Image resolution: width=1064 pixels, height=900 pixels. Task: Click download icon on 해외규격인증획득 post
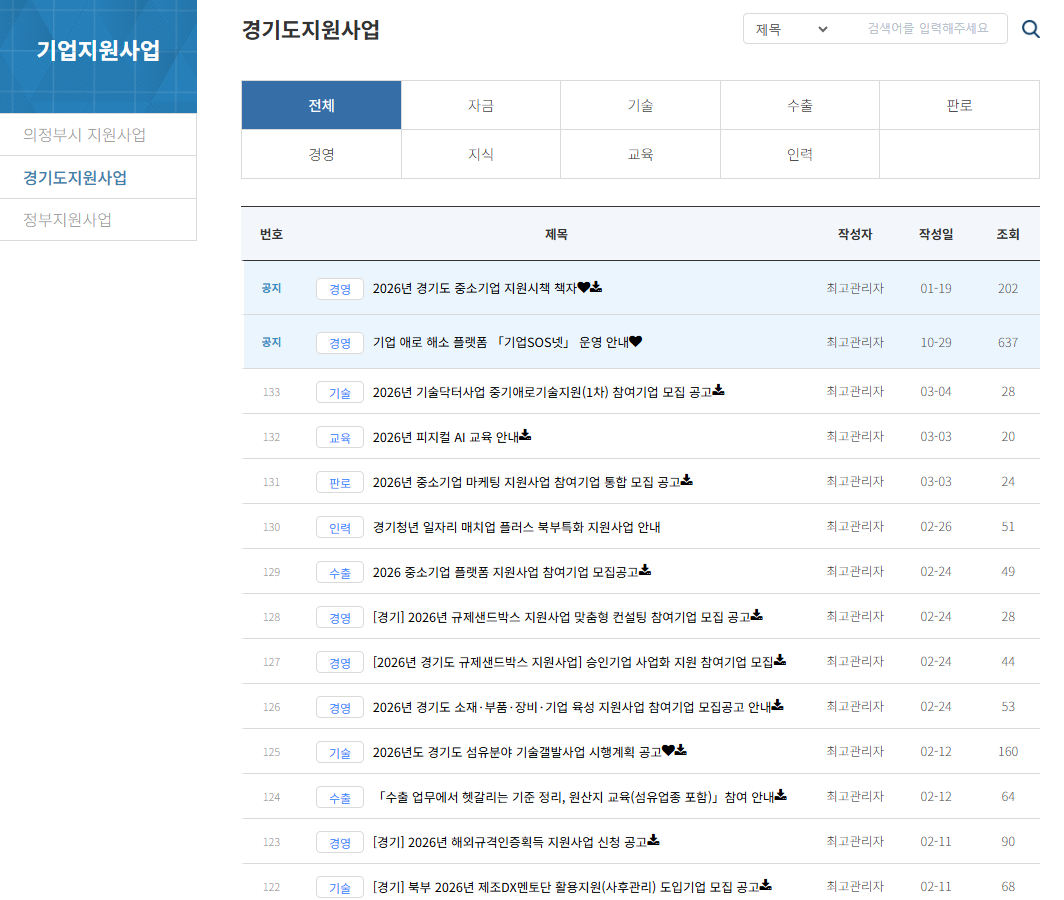pos(653,841)
